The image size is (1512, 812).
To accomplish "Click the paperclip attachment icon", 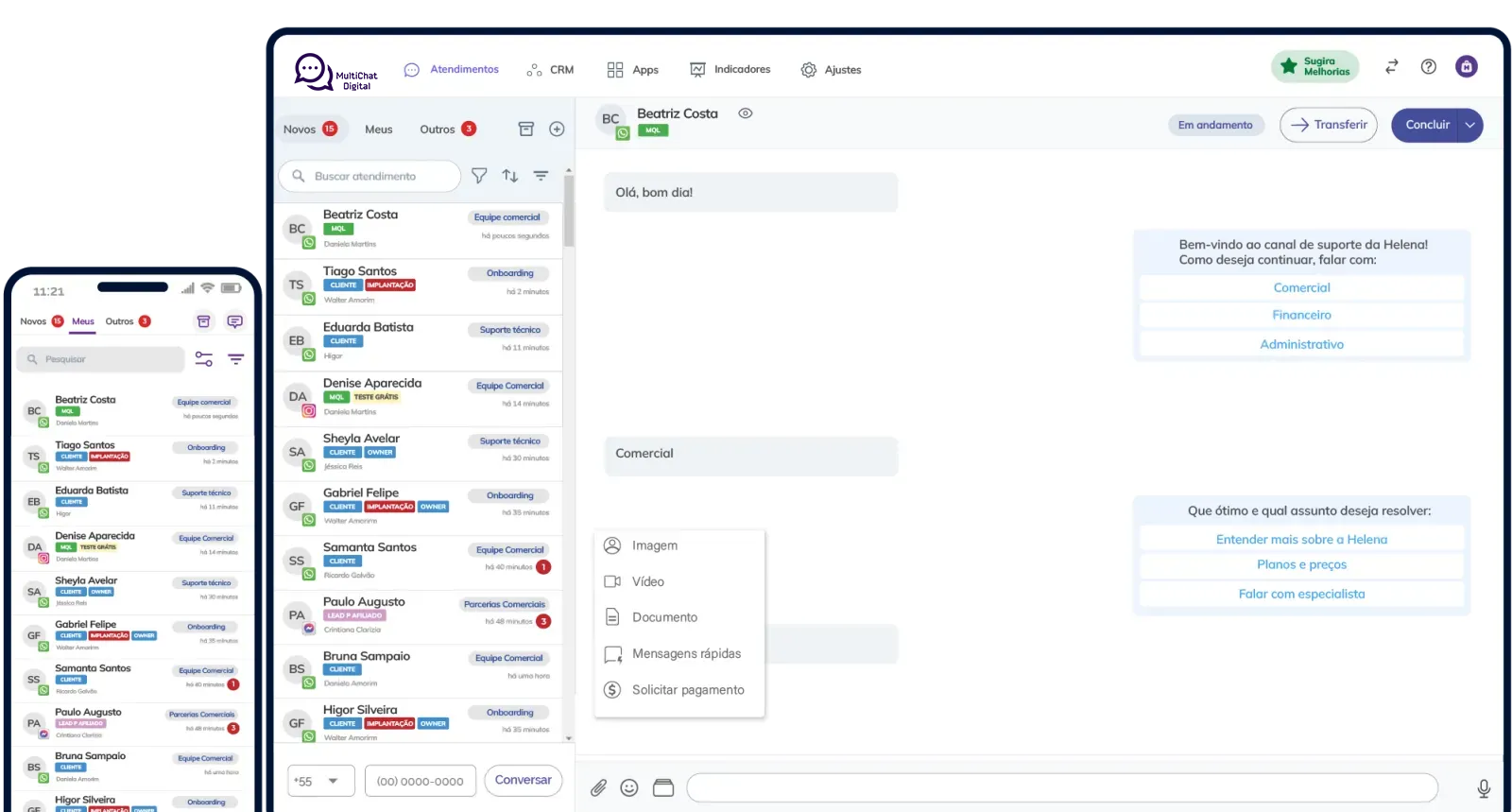I will tap(598, 787).
